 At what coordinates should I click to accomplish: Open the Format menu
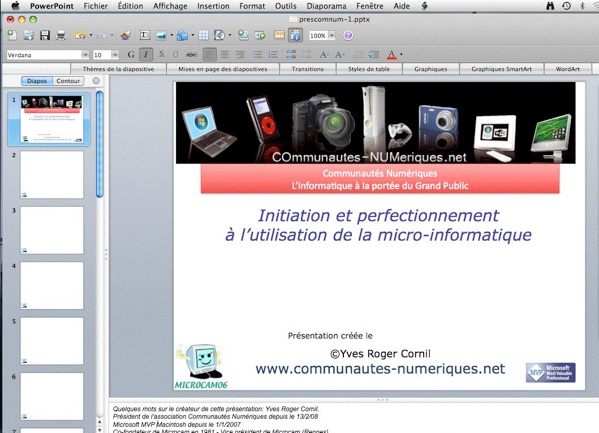[252, 6]
